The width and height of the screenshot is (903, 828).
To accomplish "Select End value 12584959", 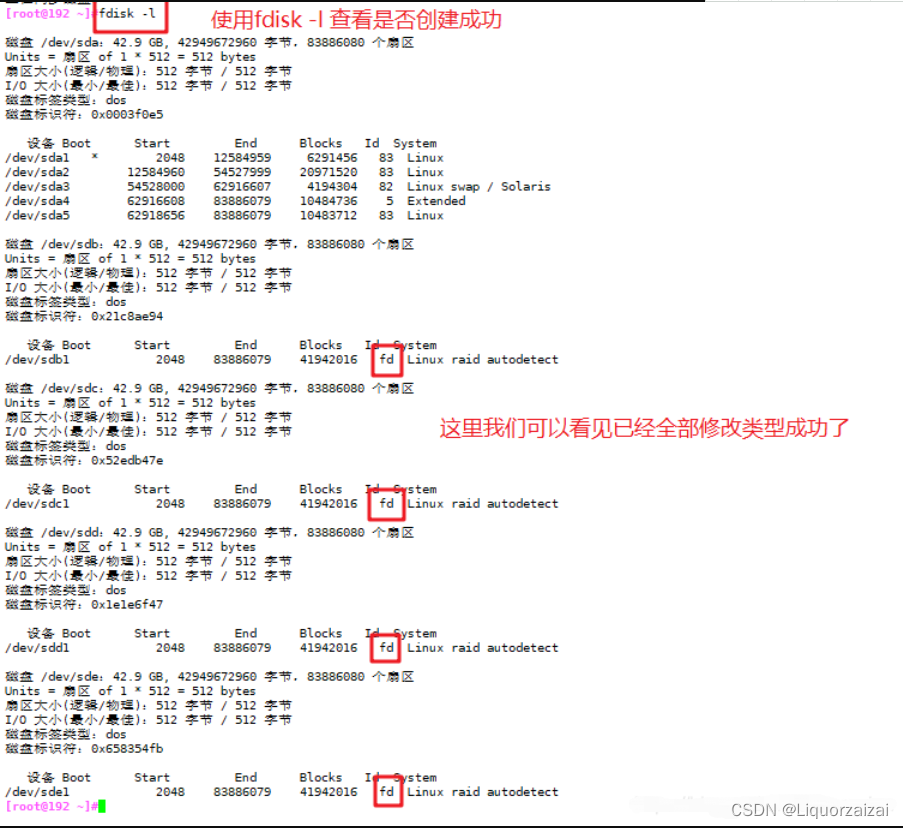I will point(242,158).
